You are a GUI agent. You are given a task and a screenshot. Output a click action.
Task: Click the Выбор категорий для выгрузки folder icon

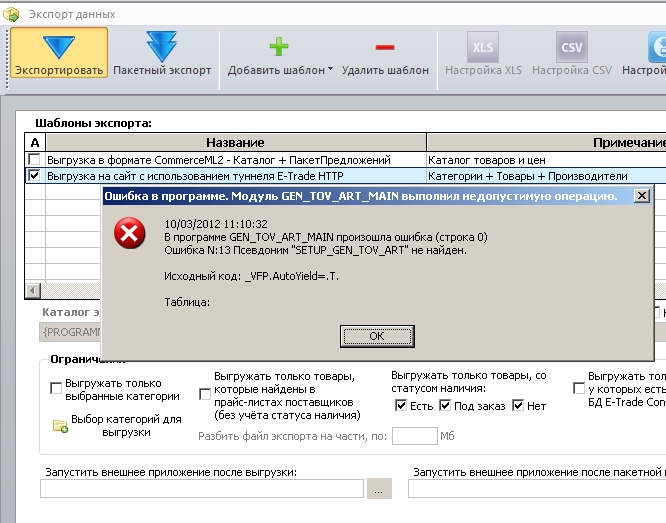pyautogui.click(x=60, y=426)
